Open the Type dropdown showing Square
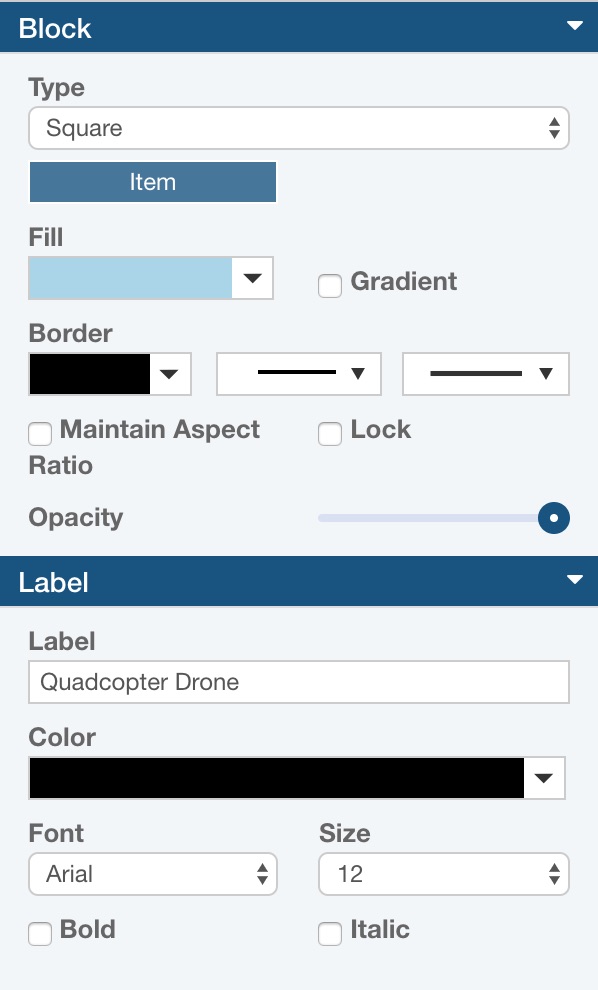This screenshot has height=990, width=598. click(298, 128)
